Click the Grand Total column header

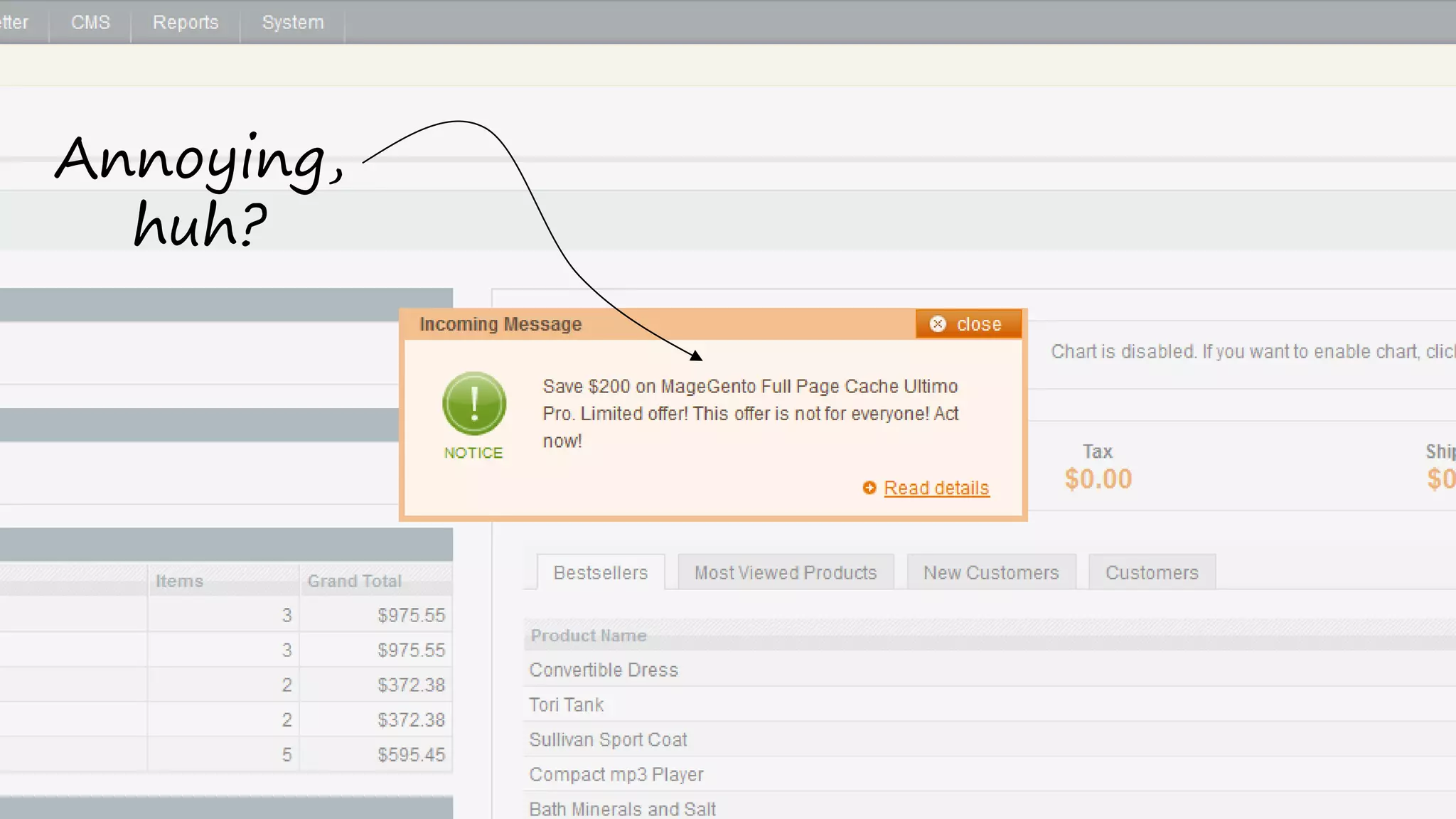355,581
